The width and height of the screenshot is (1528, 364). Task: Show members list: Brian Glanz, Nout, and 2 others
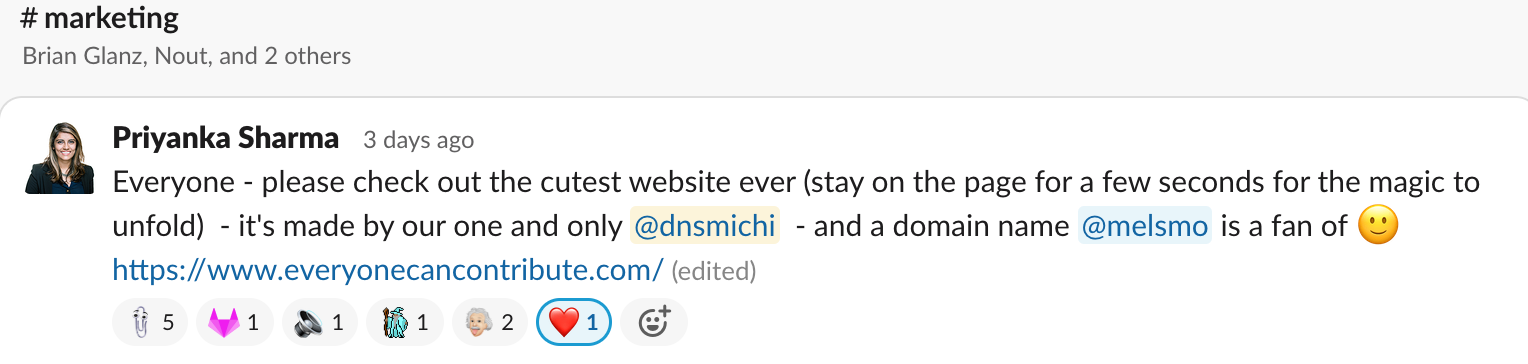pos(187,56)
